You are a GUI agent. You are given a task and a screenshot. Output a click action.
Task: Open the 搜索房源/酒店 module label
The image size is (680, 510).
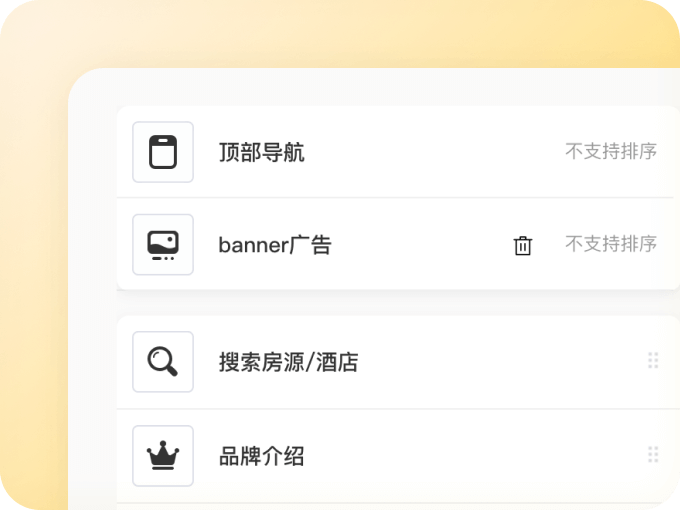tap(288, 362)
